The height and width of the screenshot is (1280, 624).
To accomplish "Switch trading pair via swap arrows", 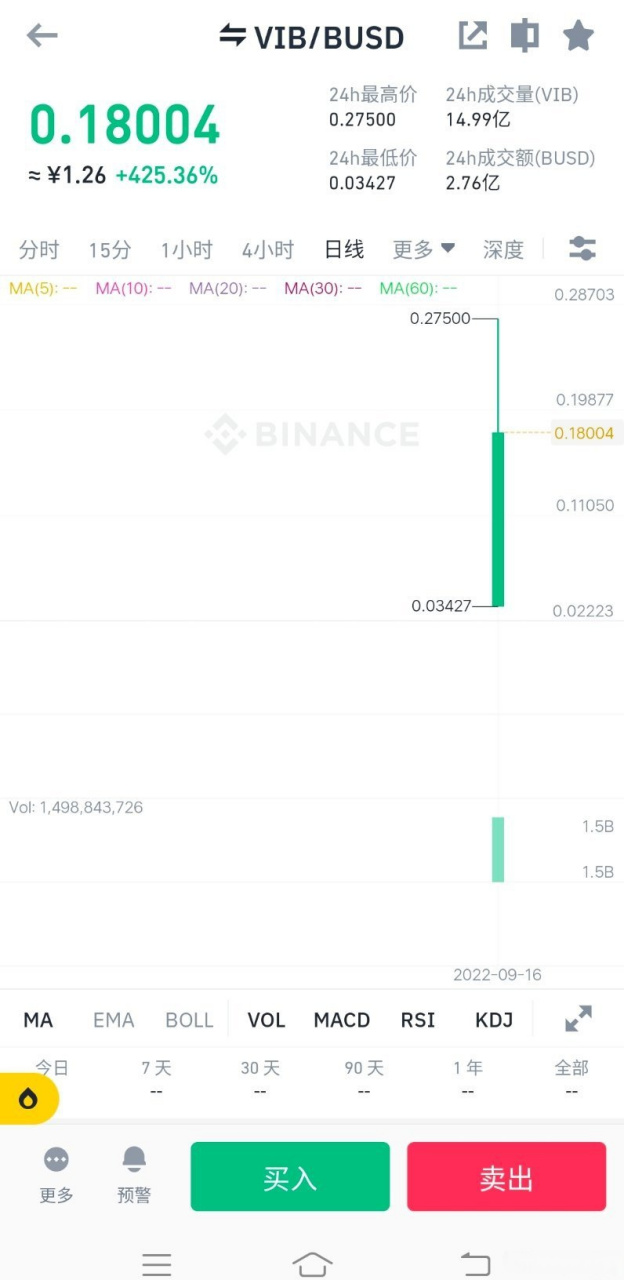I will click(x=232, y=36).
